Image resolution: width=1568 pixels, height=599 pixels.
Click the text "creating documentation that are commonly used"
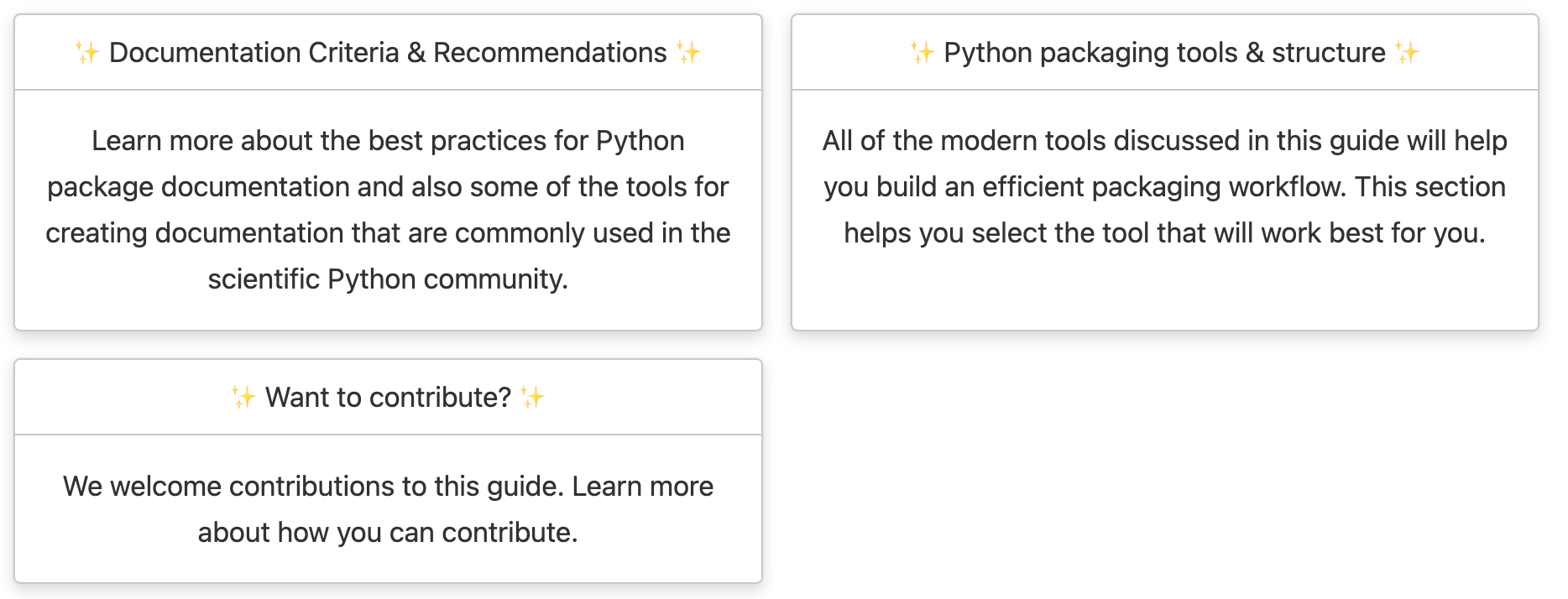click(349, 233)
